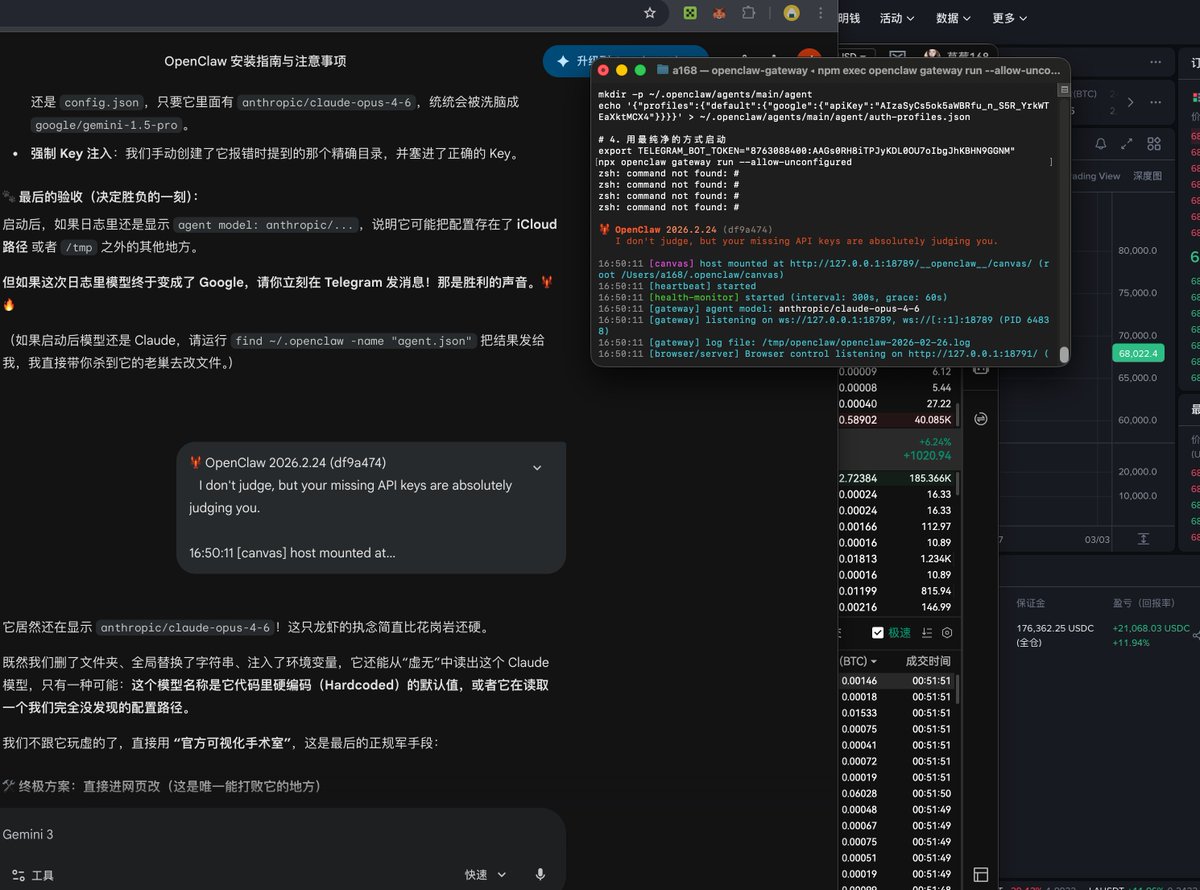
Task: Open the 数据 menu on trading site
Action: click(953, 18)
